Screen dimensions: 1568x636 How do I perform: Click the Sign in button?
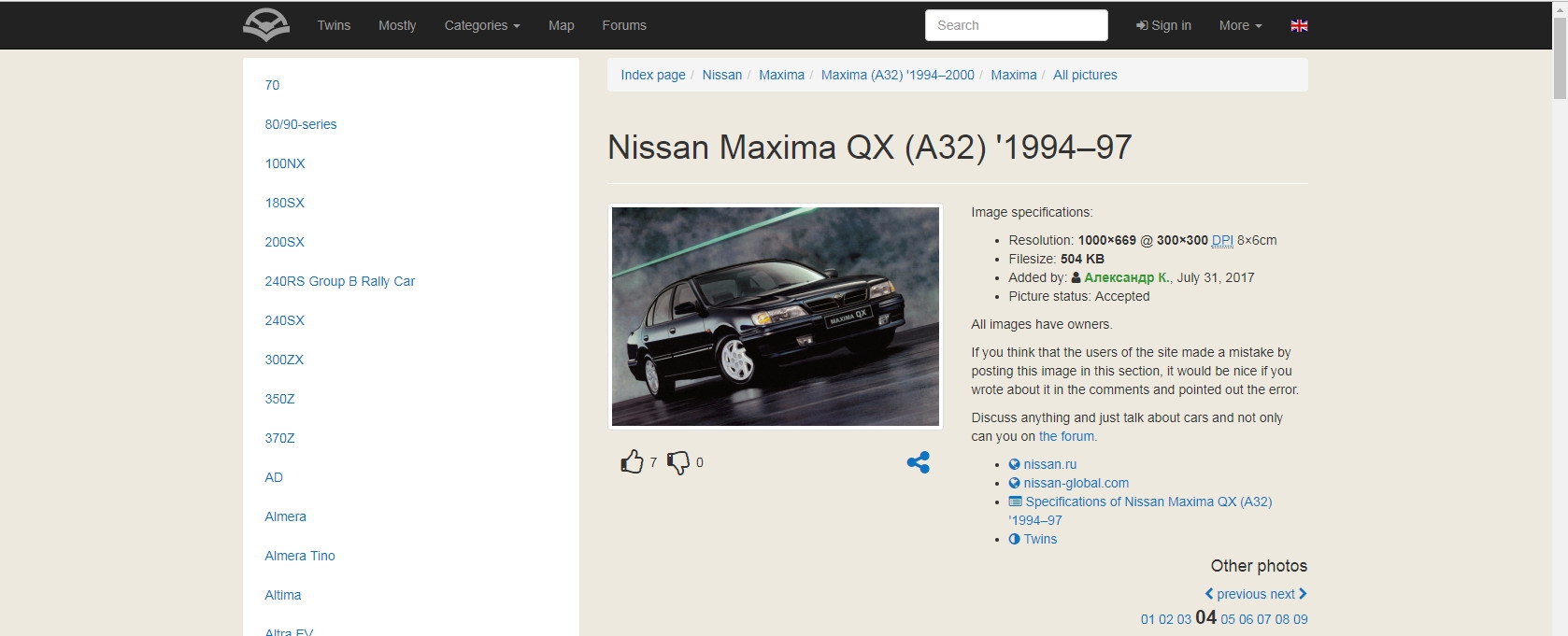pyautogui.click(x=1163, y=25)
